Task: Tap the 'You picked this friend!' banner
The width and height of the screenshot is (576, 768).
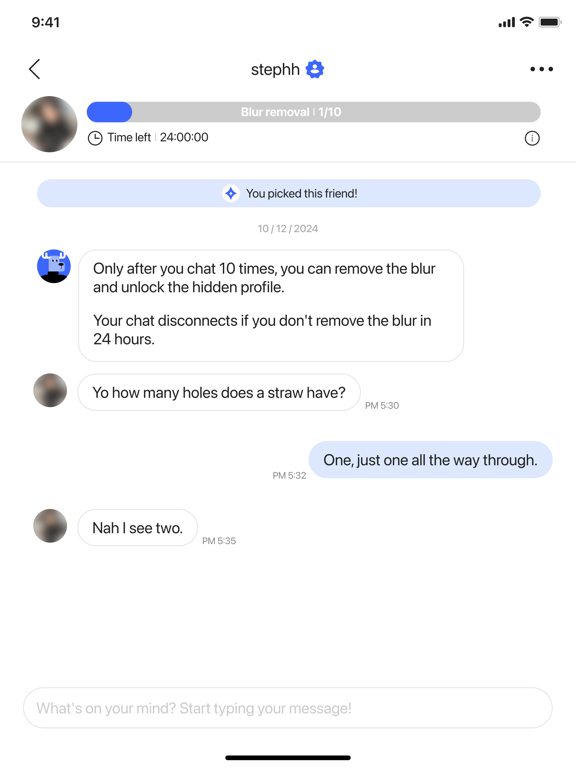Action: tap(288, 193)
